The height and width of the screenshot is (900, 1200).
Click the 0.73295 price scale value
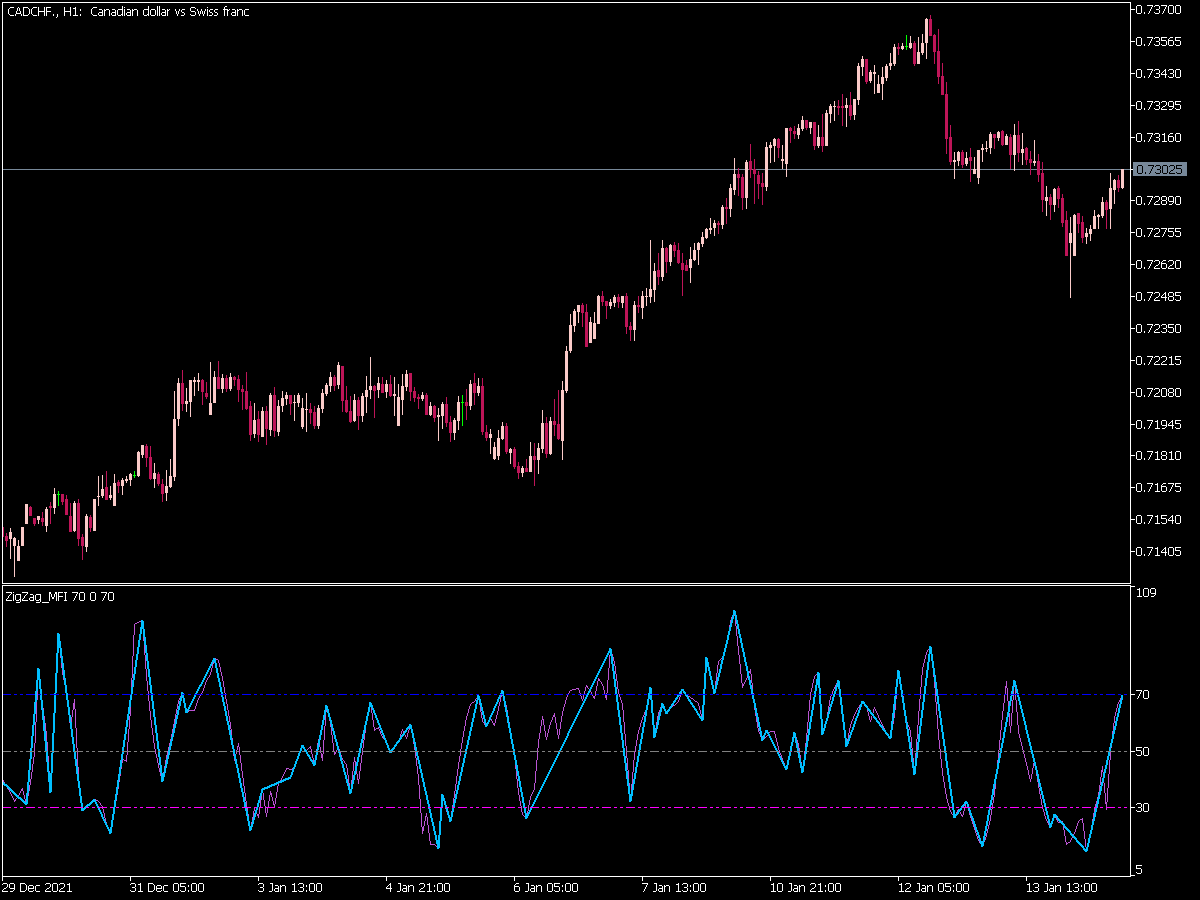[x=1158, y=106]
